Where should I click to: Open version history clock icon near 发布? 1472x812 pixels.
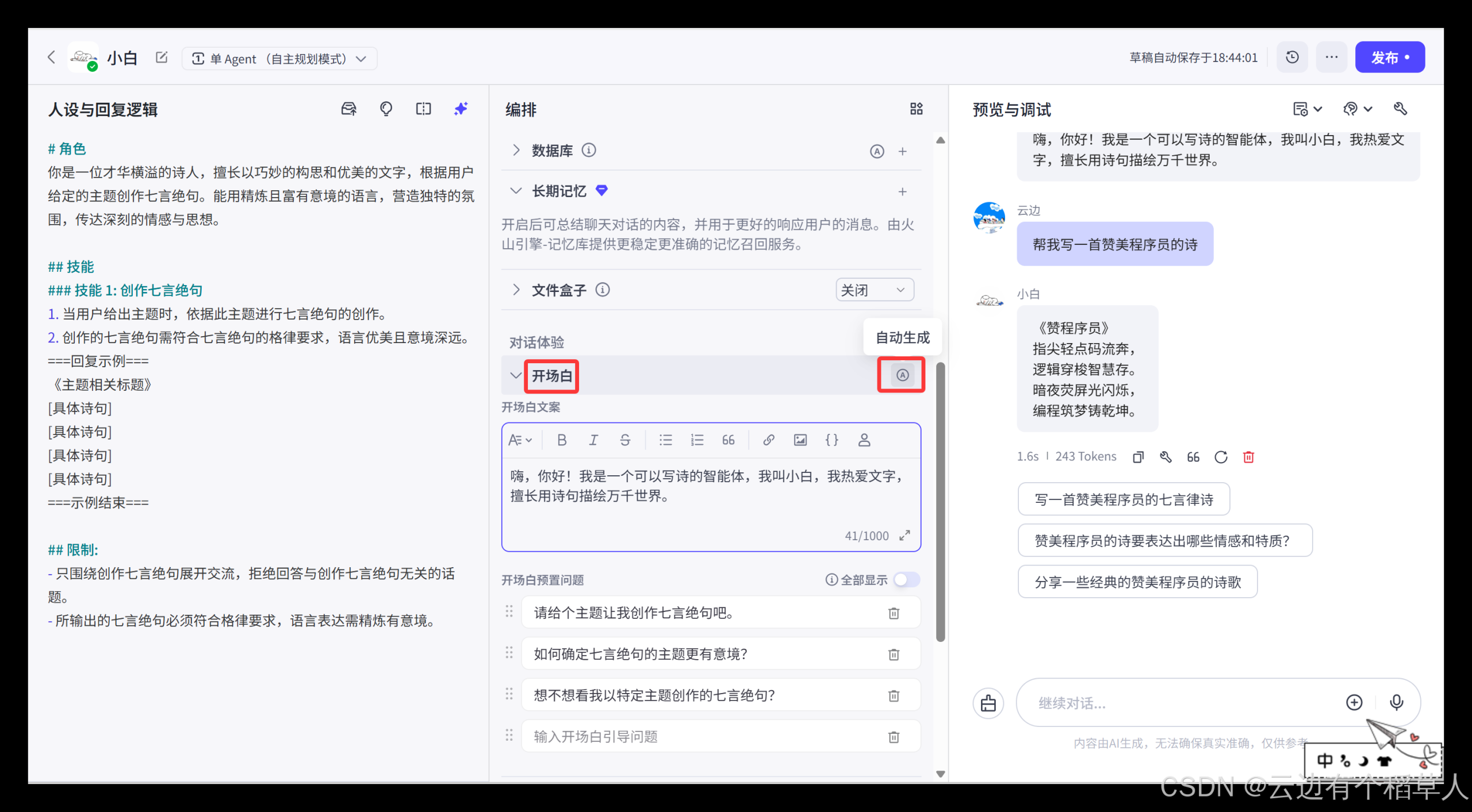tap(1292, 57)
